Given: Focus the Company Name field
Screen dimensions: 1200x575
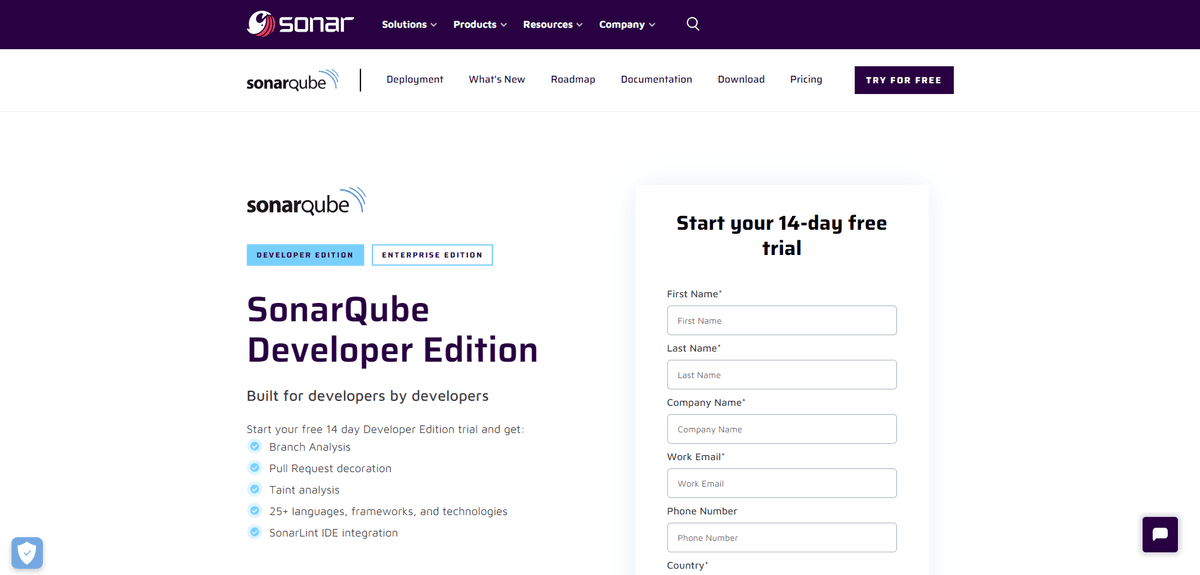Looking at the screenshot, I should (x=782, y=429).
